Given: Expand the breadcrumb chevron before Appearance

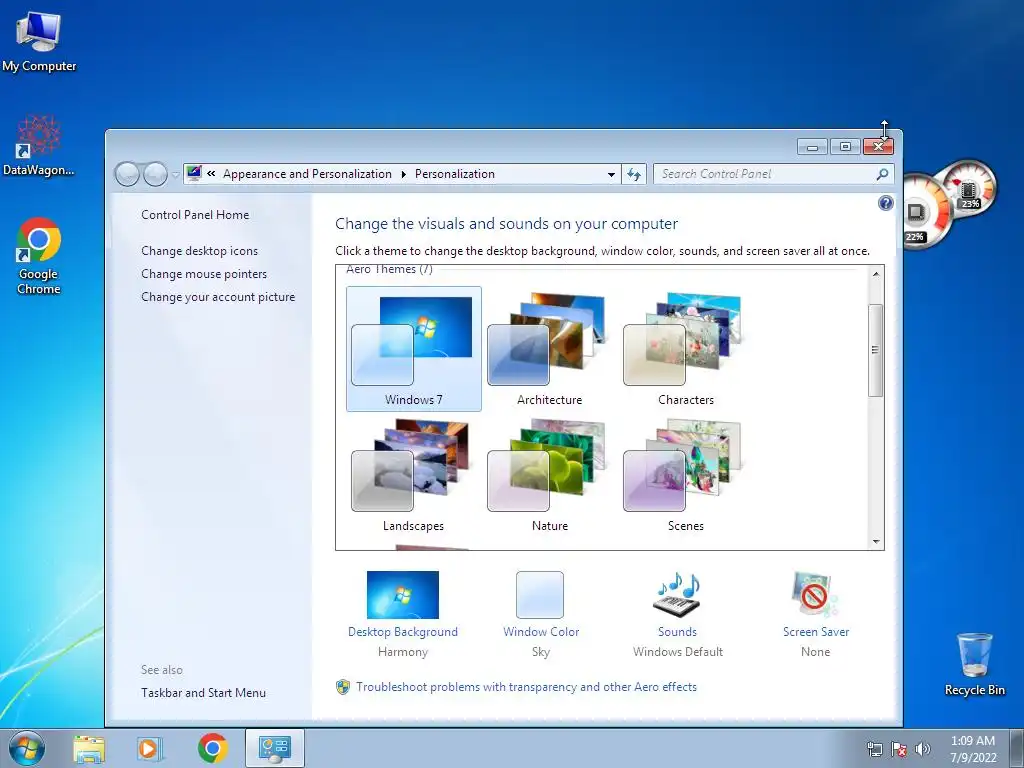Looking at the screenshot, I should coord(211,174).
